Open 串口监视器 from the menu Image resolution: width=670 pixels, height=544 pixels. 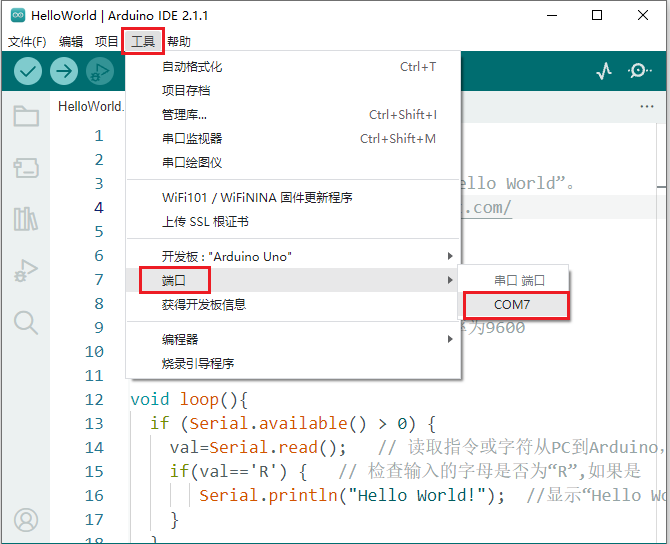pyautogui.click(x=294, y=138)
